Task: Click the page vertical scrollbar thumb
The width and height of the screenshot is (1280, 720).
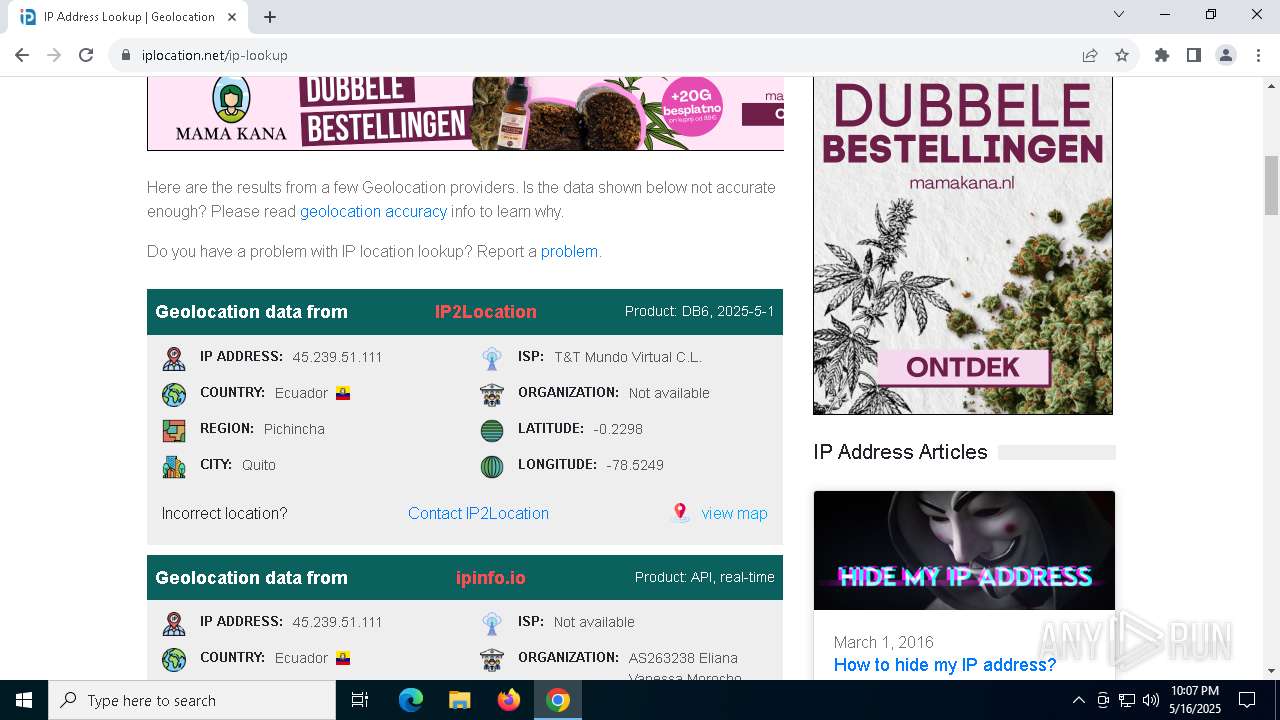Action: 1271,186
